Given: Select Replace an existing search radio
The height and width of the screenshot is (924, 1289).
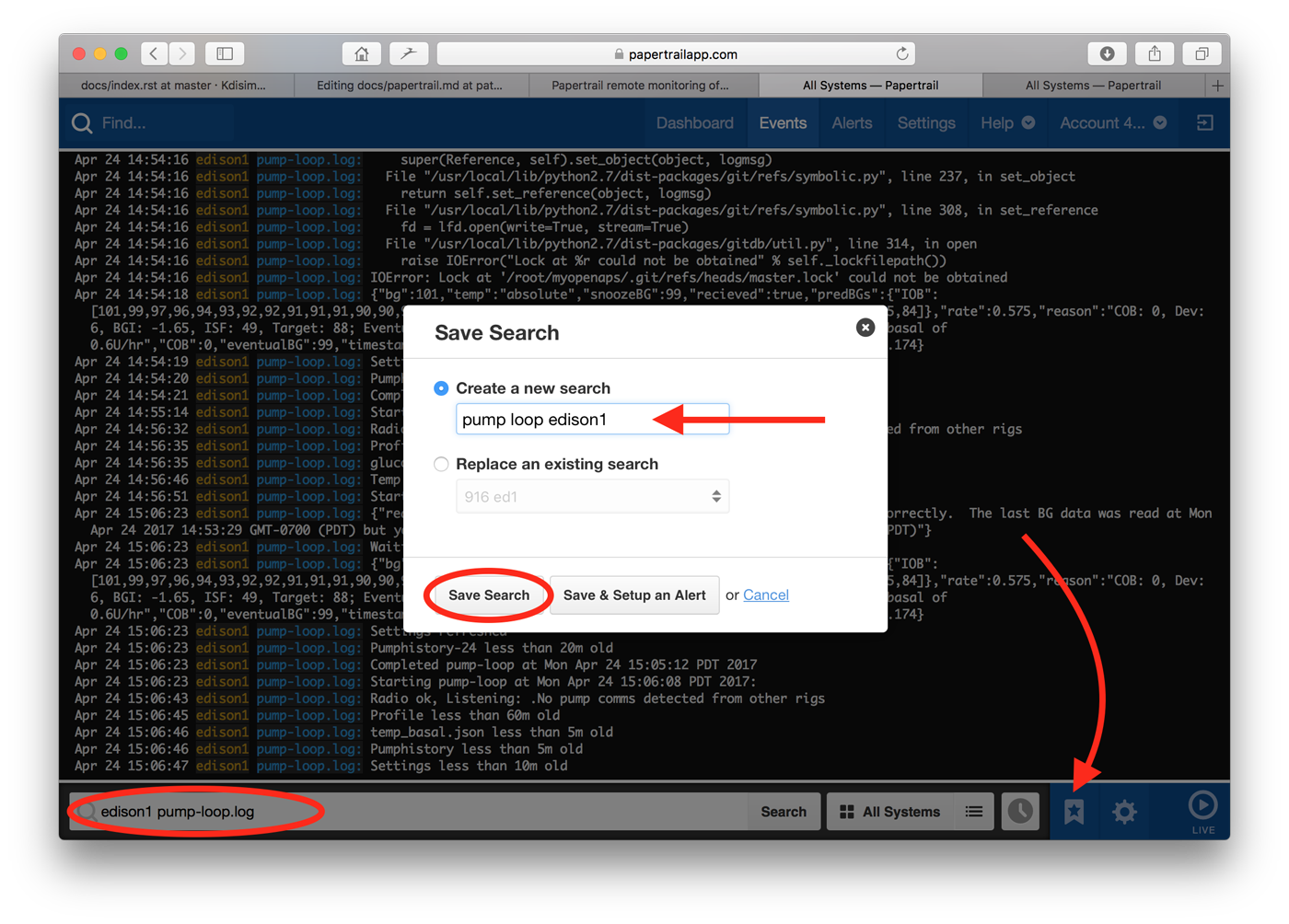Looking at the screenshot, I should pos(441,464).
